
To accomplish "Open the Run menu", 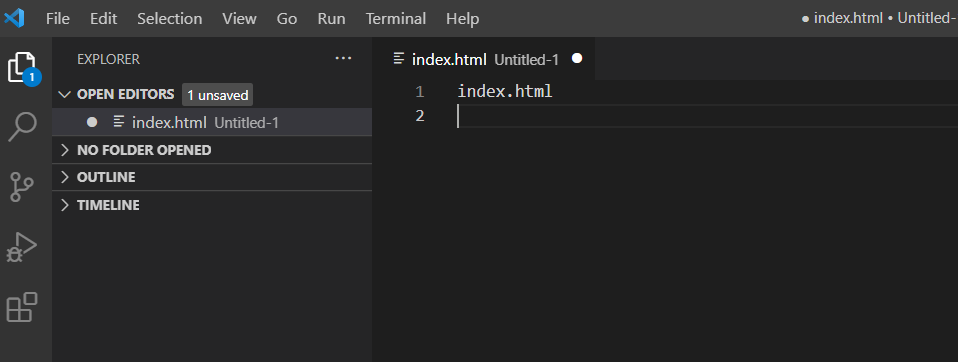I will [331, 18].
